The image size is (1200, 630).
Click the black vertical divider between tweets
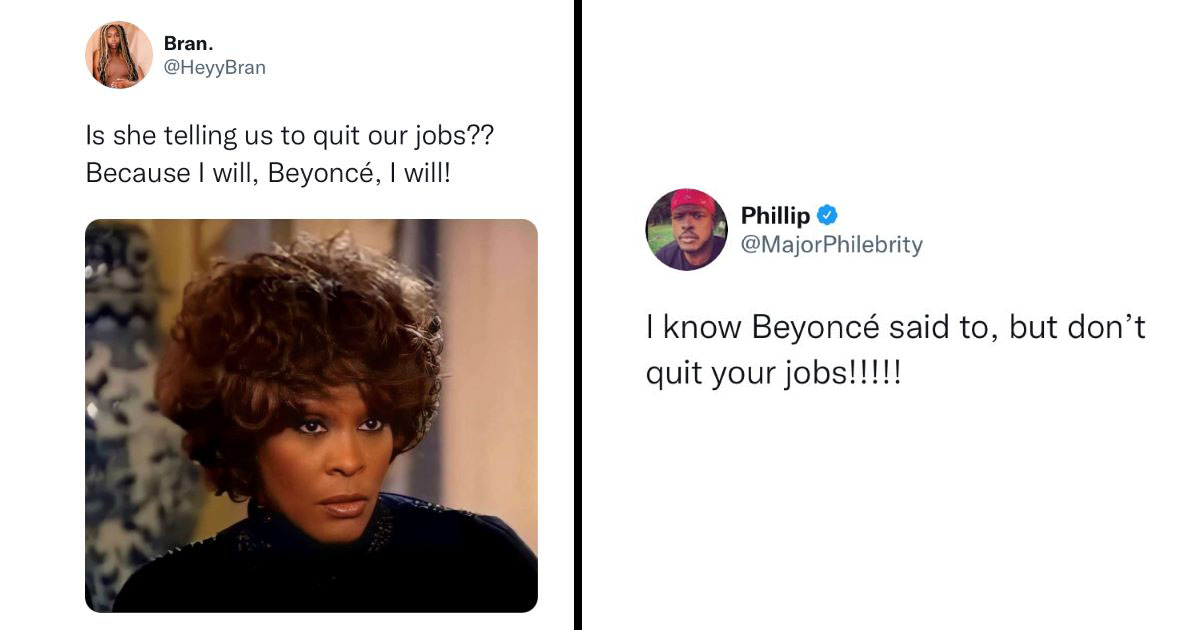click(x=578, y=315)
